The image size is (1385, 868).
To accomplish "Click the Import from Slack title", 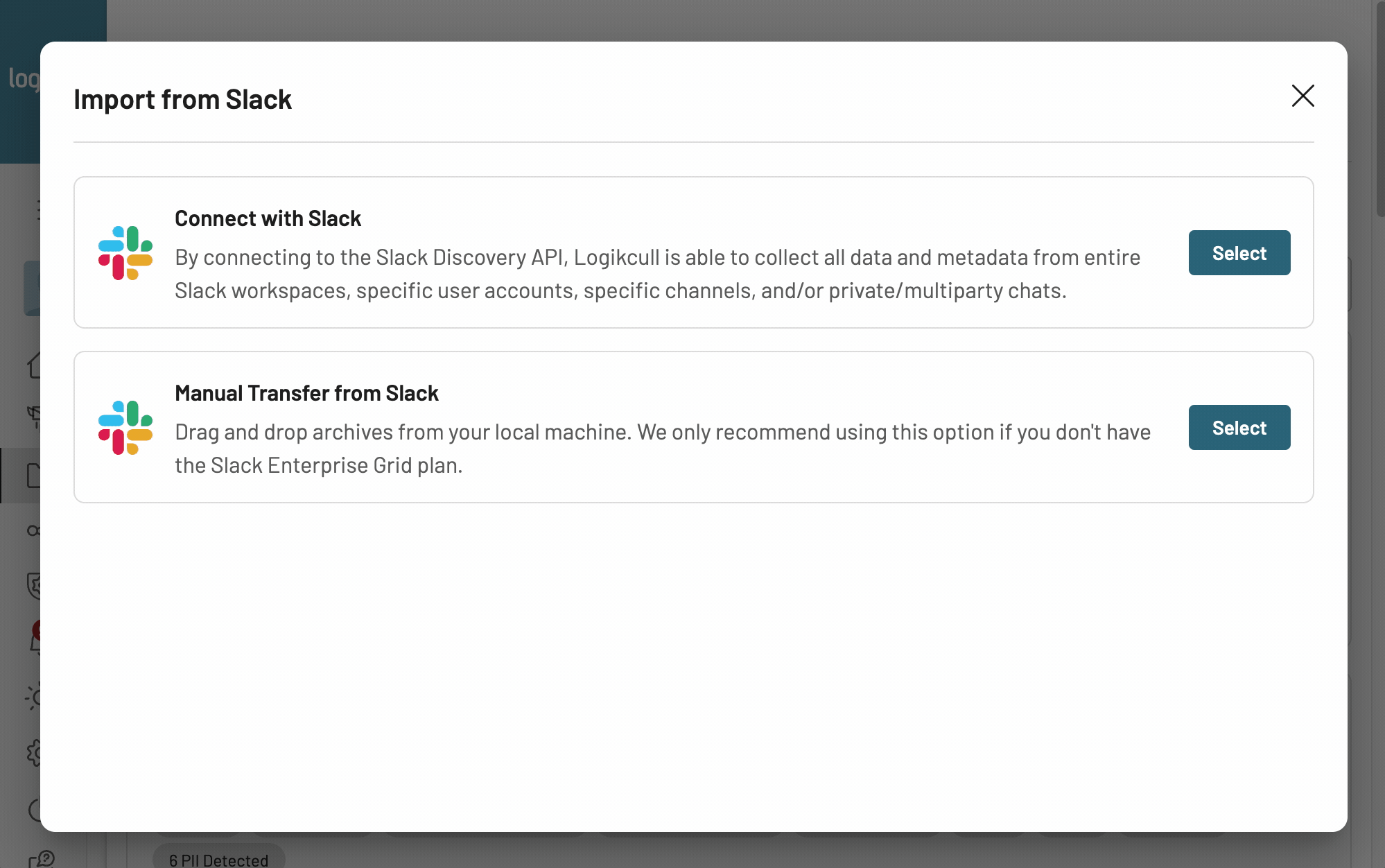I will pos(182,99).
